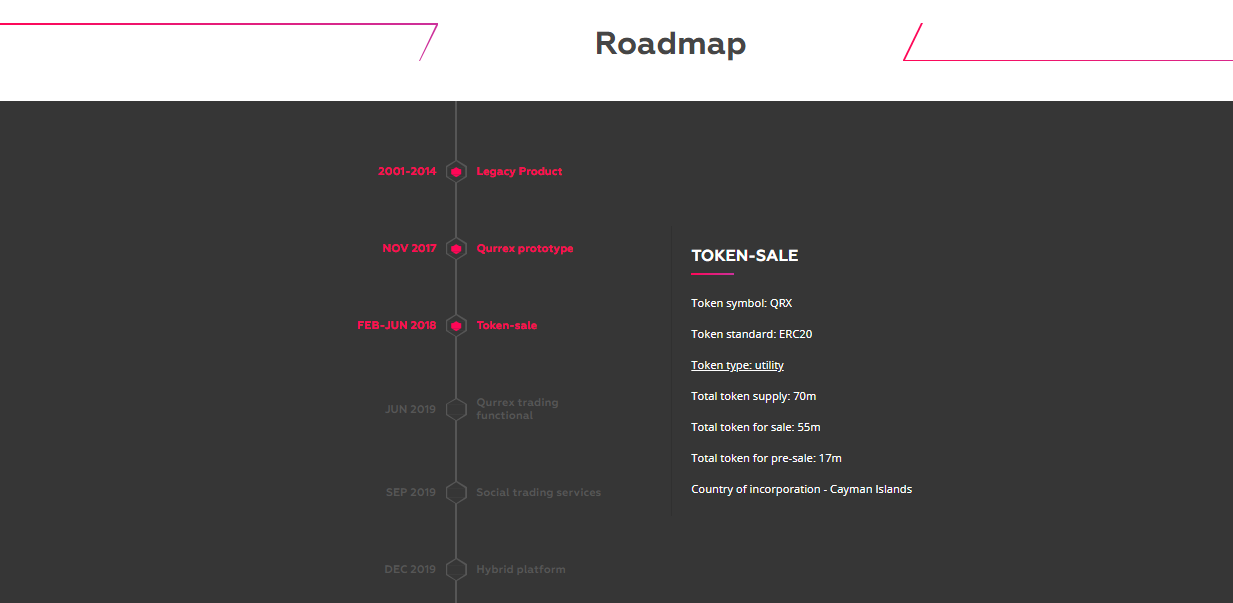Click the TOKEN-SALE panel heading

[745, 255]
